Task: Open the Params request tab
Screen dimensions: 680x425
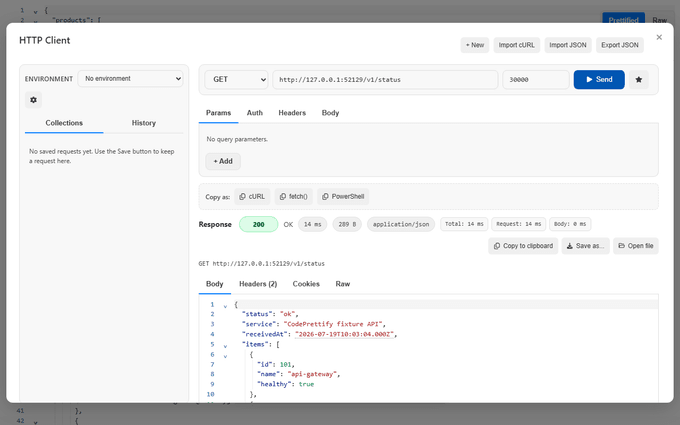Action: [219, 113]
